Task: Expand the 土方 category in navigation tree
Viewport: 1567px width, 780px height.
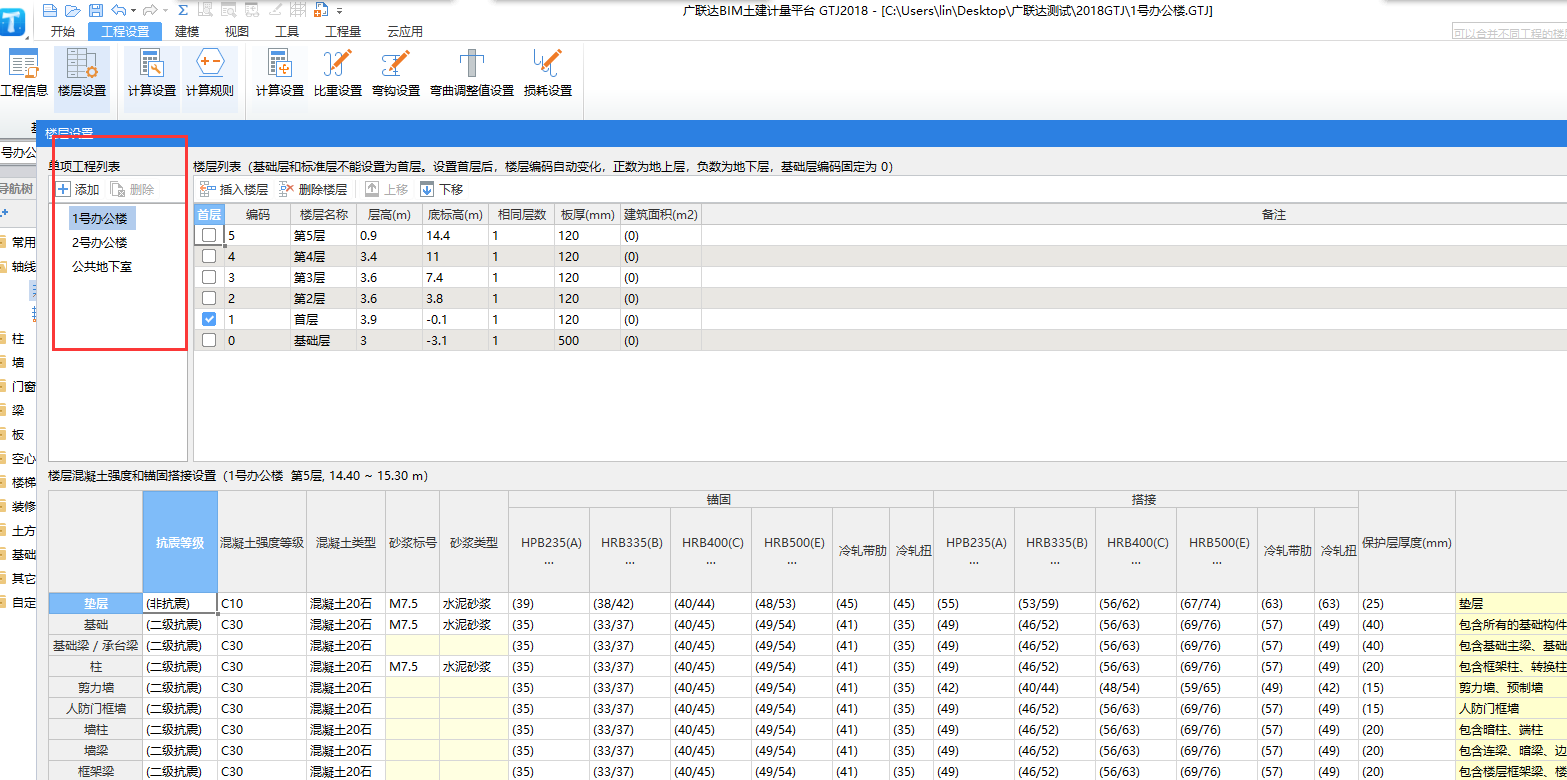Action: pyautogui.click(x=18, y=530)
